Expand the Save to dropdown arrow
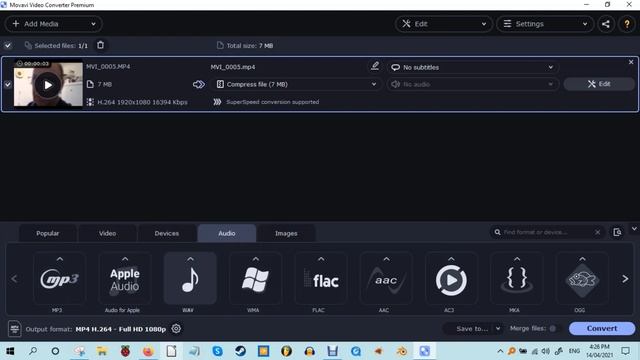 point(498,329)
